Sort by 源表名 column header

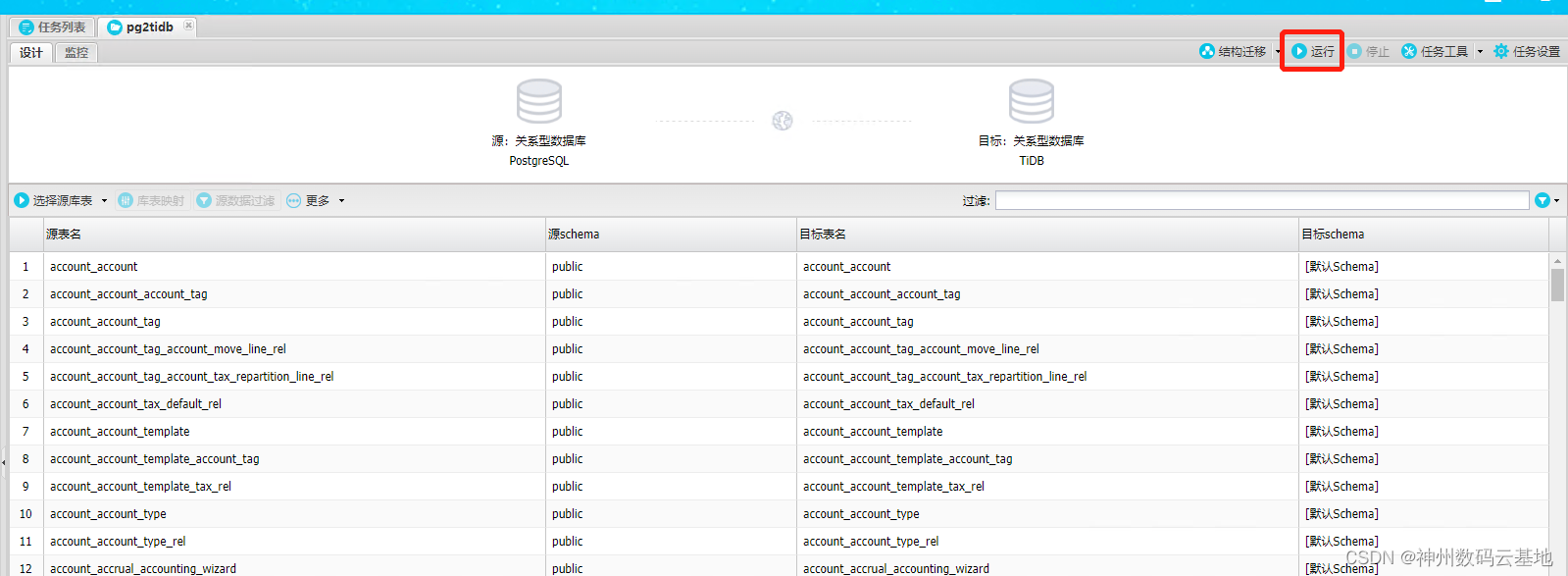294,235
